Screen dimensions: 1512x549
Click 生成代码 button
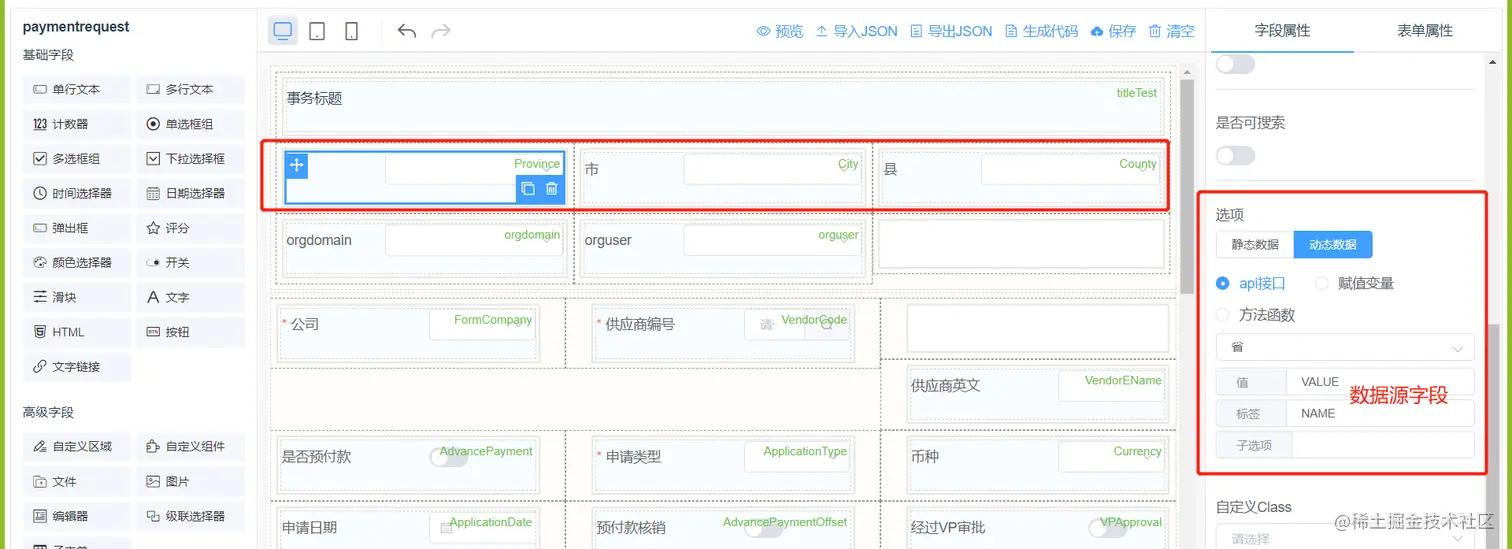[x=1041, y=31]
